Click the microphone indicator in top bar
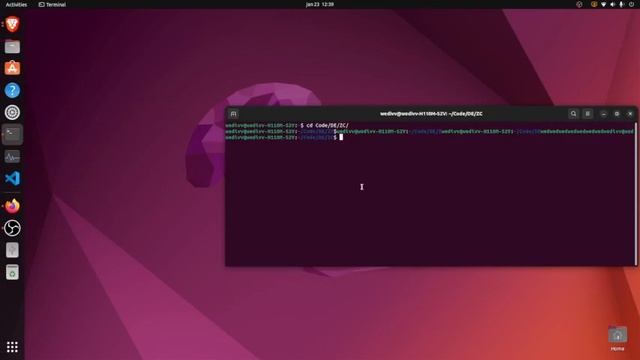This screenshot has height=360, width=640. tap(622, 4)
